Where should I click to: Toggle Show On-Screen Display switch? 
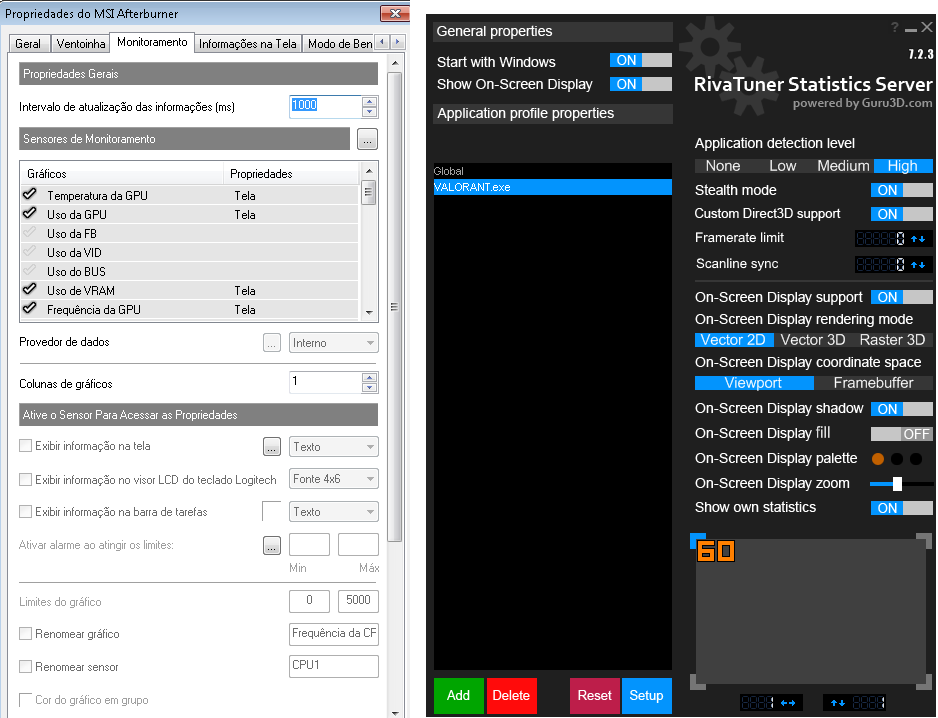[641, 84]
